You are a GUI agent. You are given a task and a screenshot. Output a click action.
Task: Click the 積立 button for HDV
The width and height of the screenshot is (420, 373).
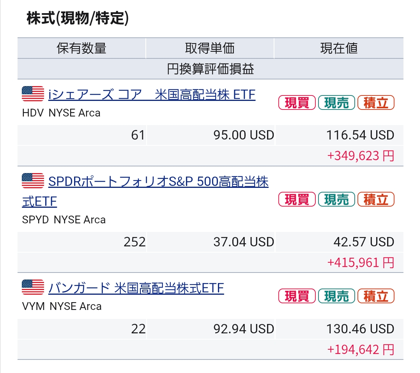(376, 103)
